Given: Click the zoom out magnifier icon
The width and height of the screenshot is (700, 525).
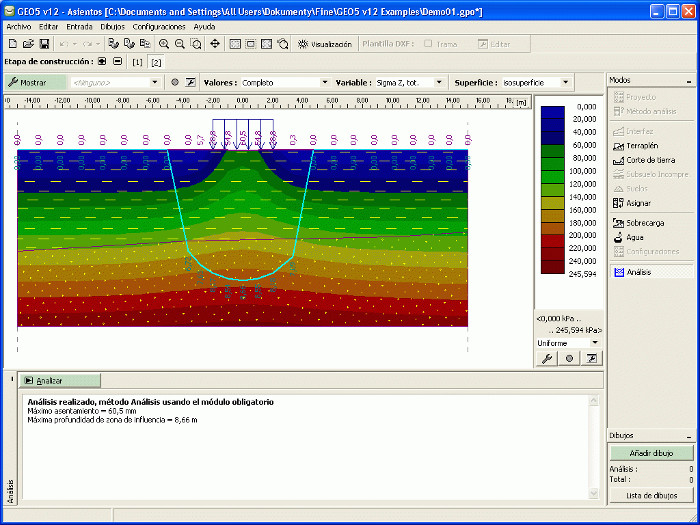Looking at the screenshot, I should (180, 44).
